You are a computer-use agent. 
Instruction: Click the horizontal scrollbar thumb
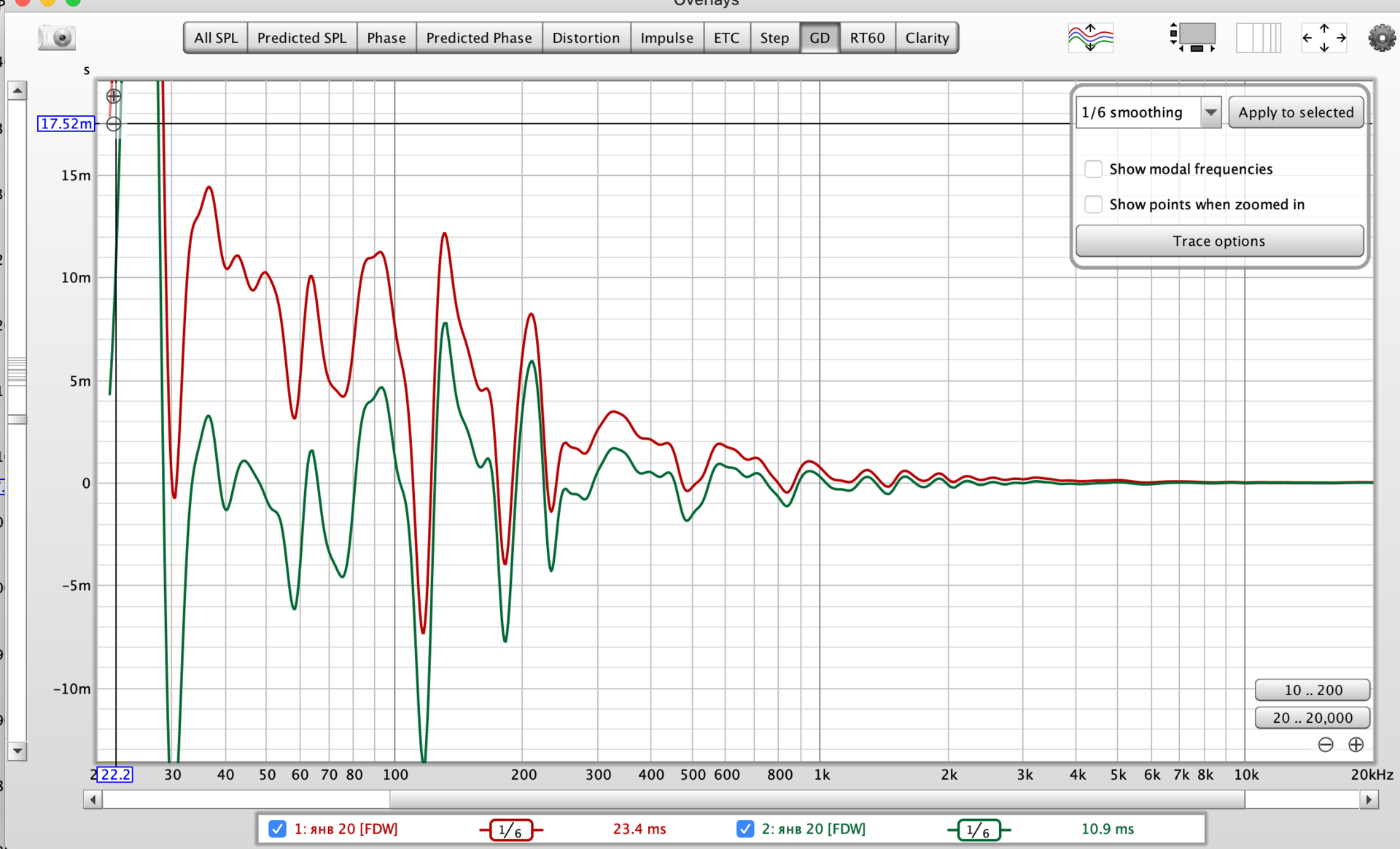point(817,800)
